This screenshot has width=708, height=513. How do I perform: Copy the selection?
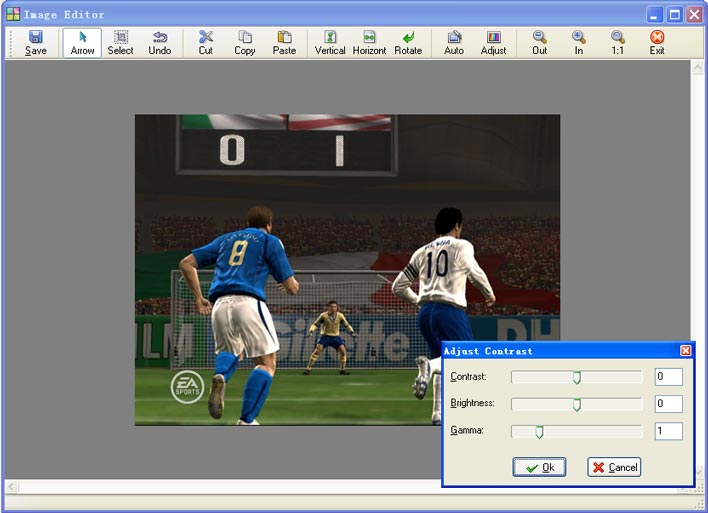(x=245, y=43)
